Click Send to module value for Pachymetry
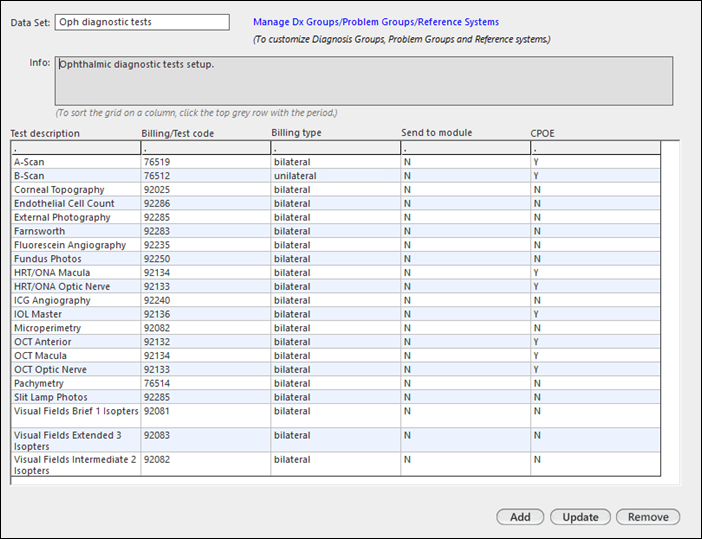Viewport: 702px width, 539px height. point(466,384)
